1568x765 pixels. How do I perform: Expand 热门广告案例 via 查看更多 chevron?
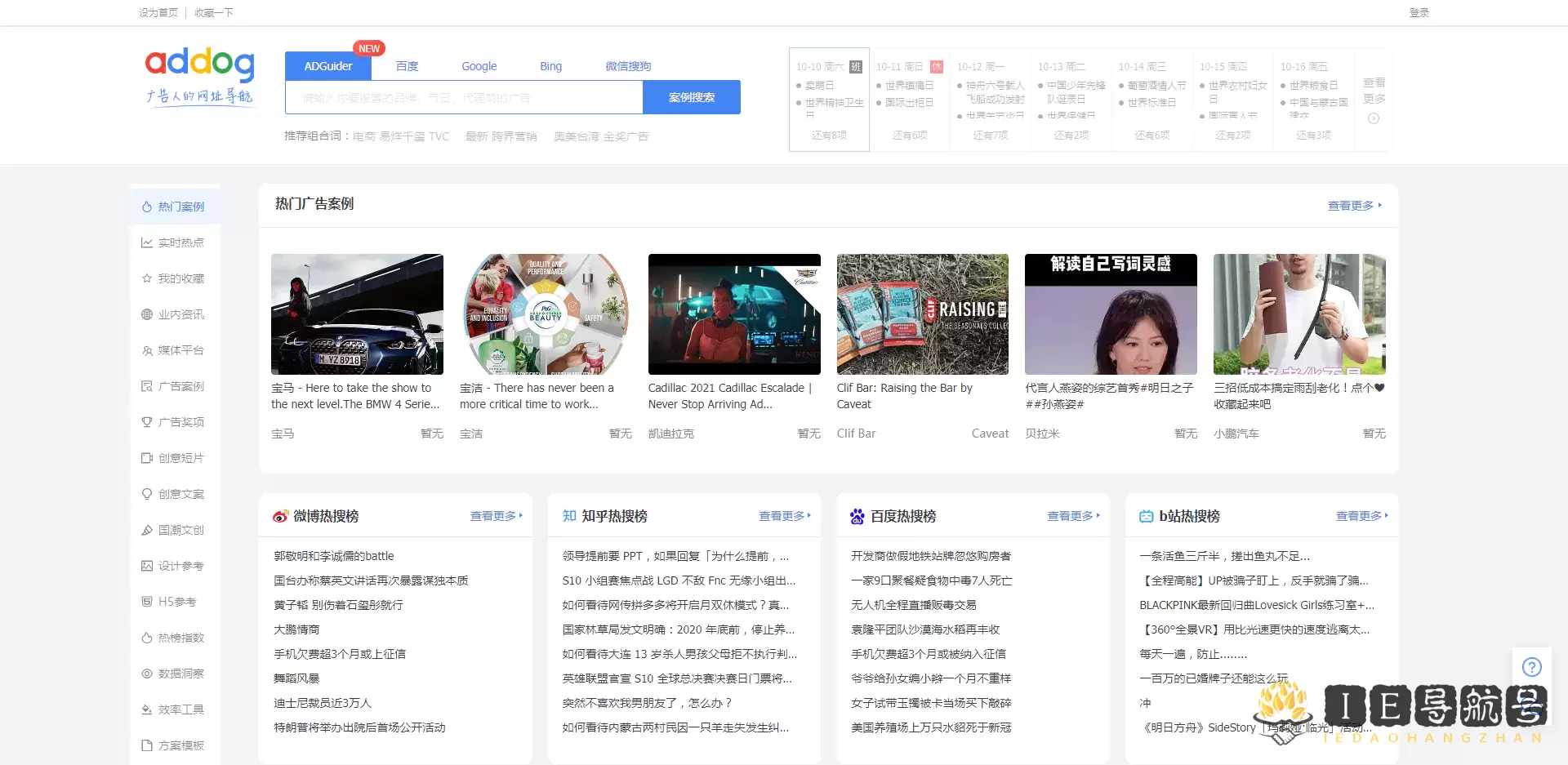[1379, 206]
